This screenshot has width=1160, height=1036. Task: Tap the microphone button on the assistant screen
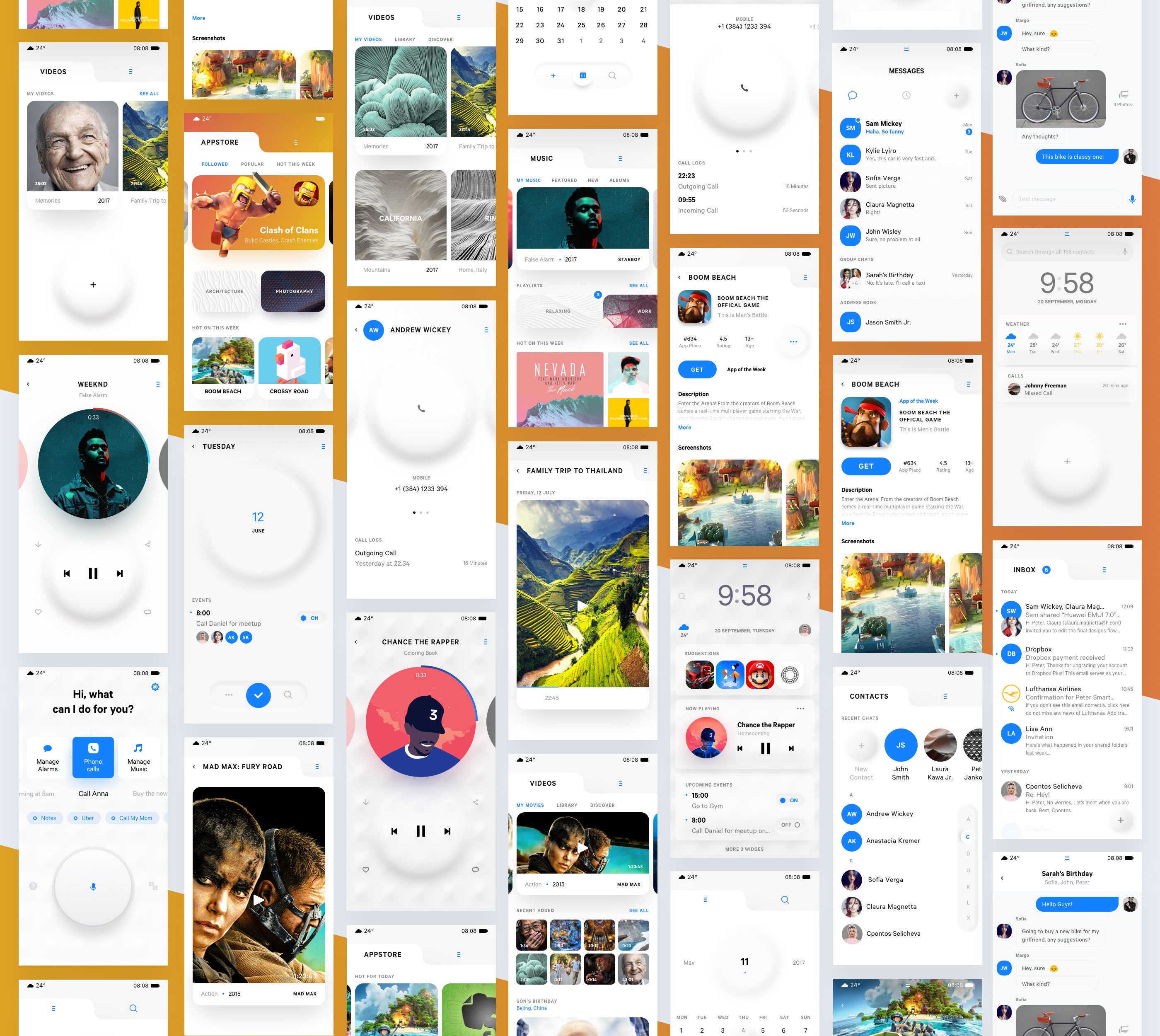tap(93, 887)
